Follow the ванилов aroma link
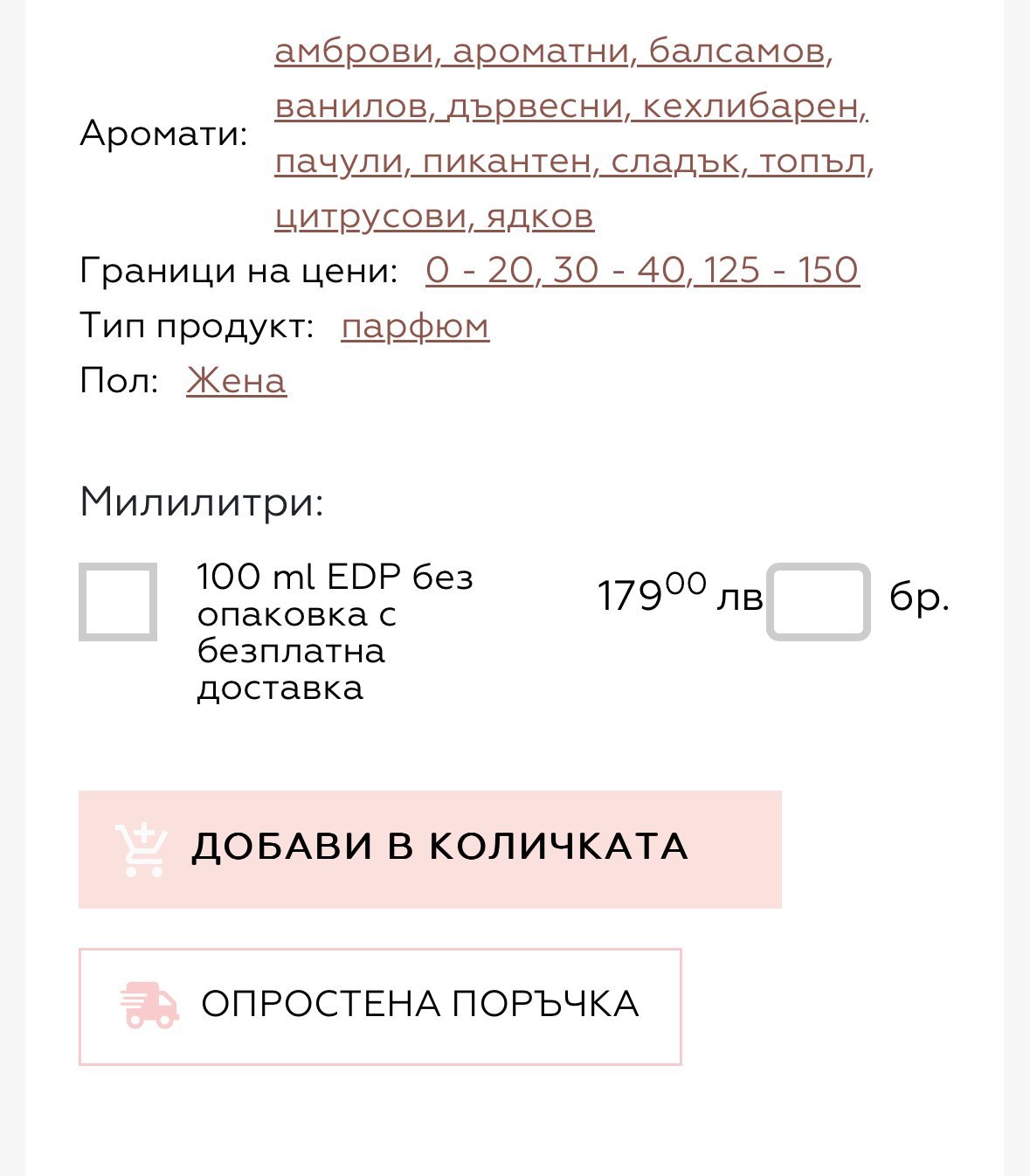Viewport: 1030px width, 1176px height. [x=350, y=106]
